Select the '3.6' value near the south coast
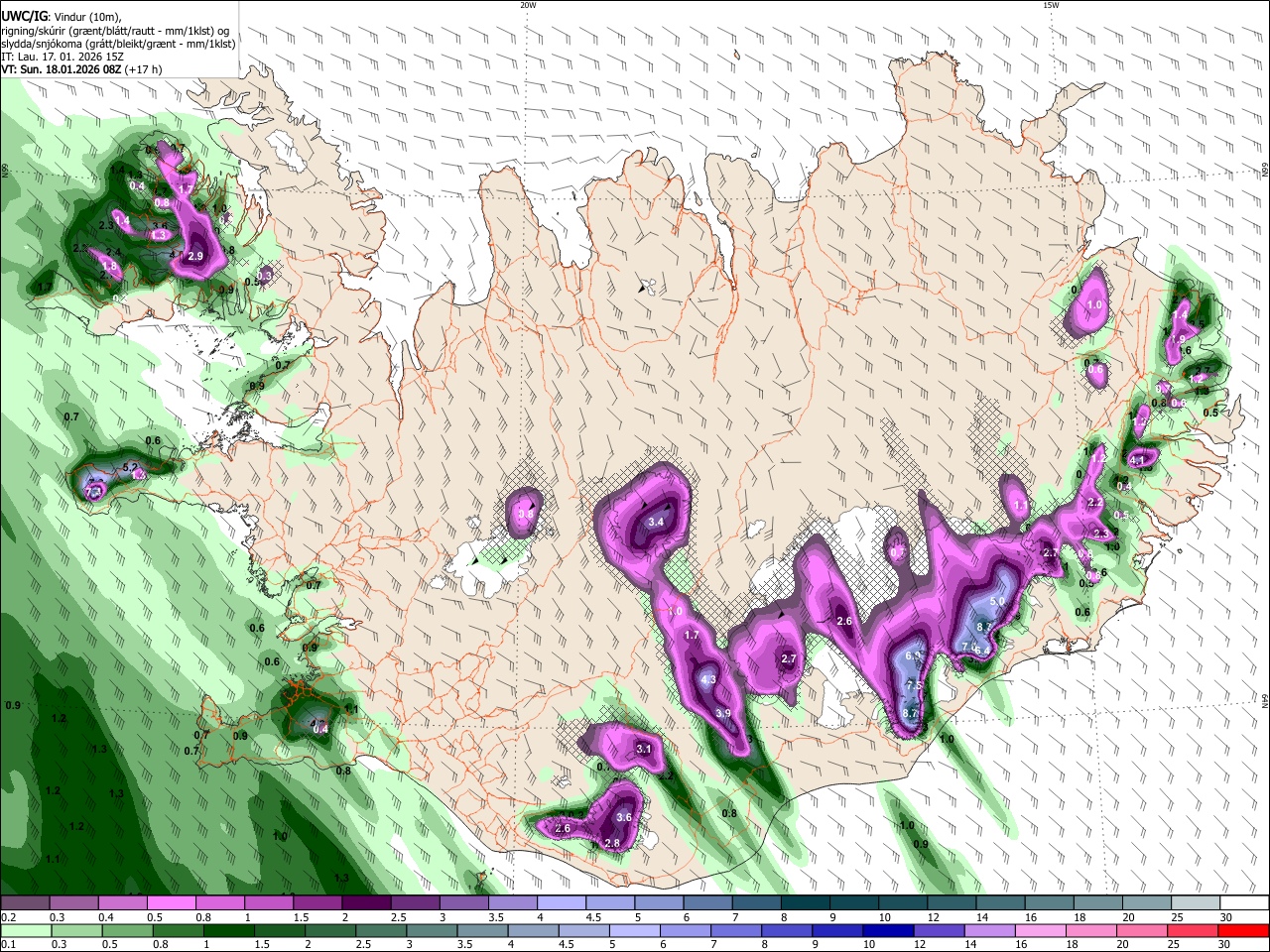Image resolution: width=1270 pixels, height=952 pixels. click(624, 817)
